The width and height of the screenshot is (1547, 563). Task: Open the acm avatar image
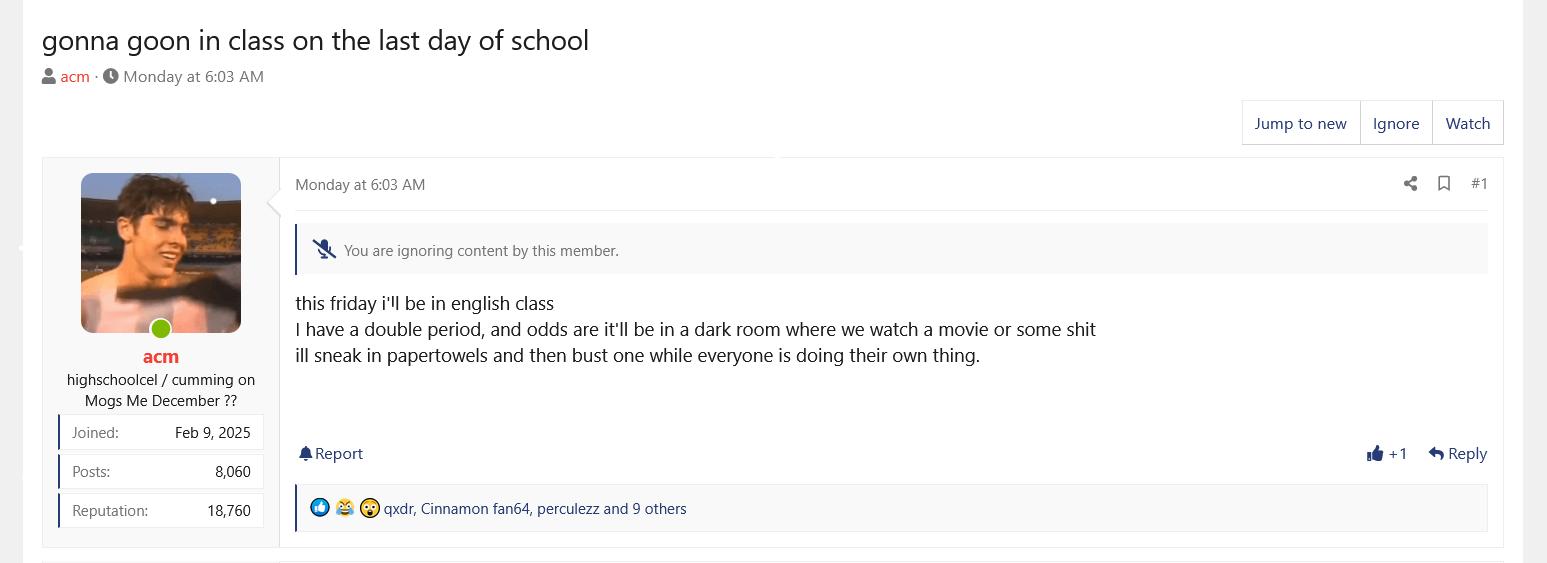[160, 253]
